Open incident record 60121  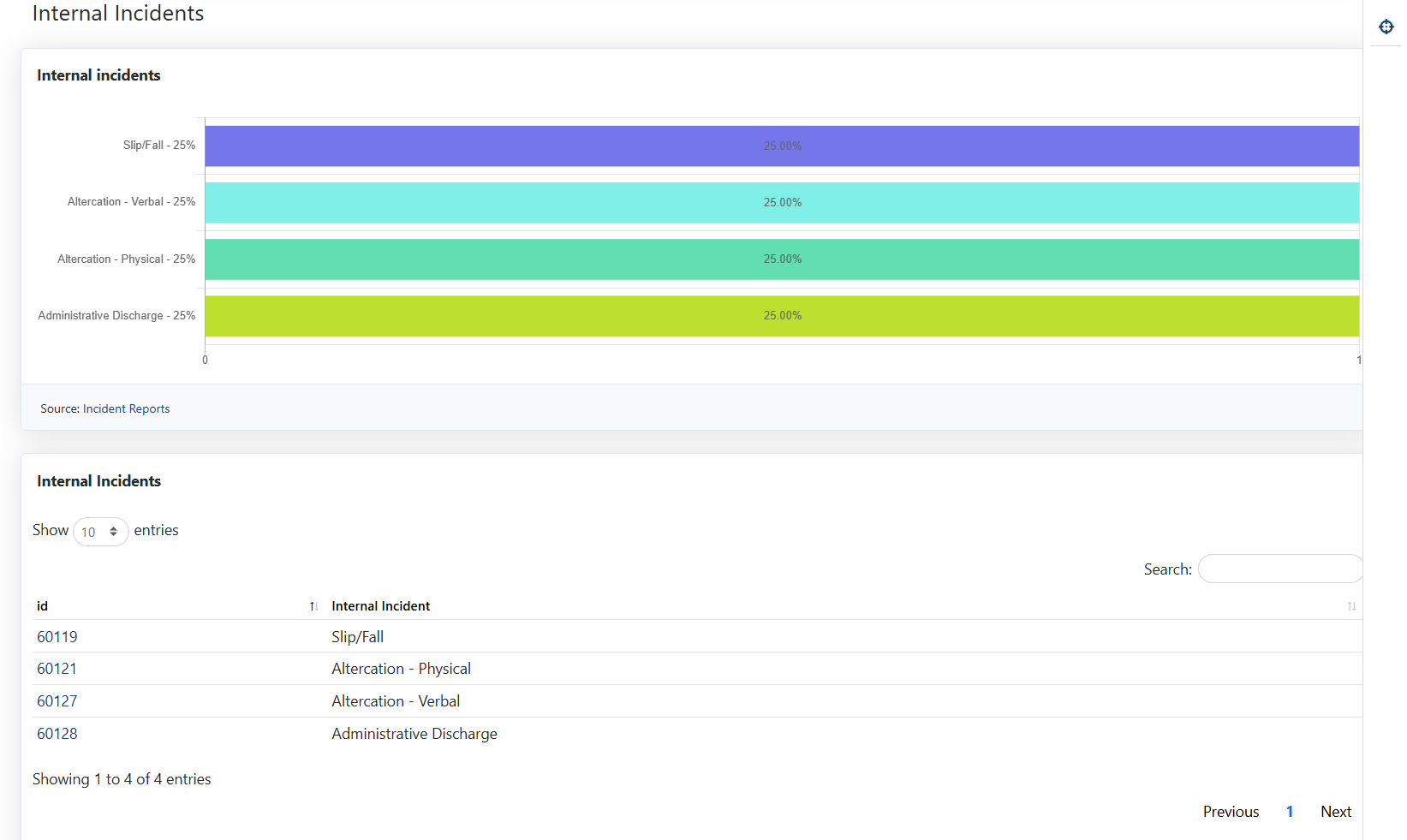[57, 669]
